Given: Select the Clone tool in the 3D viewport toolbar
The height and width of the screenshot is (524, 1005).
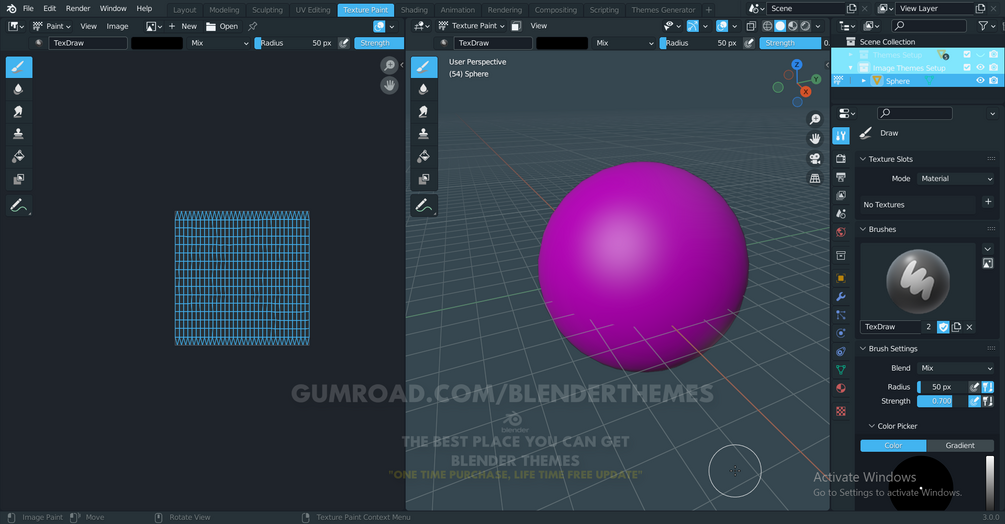Looking at the screenshot, I should (x=424, y=134).
